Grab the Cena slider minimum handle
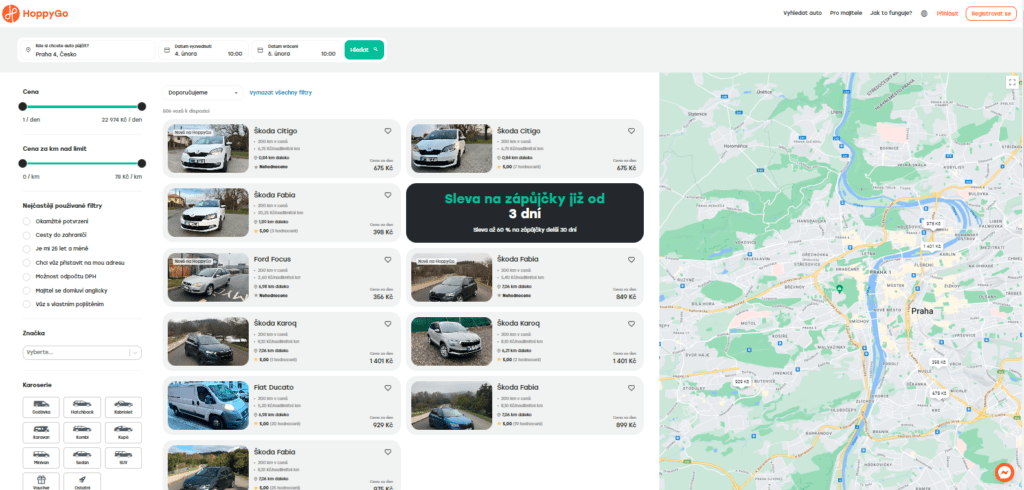Screen dimensions: 1024x490 tap(23, 106)
